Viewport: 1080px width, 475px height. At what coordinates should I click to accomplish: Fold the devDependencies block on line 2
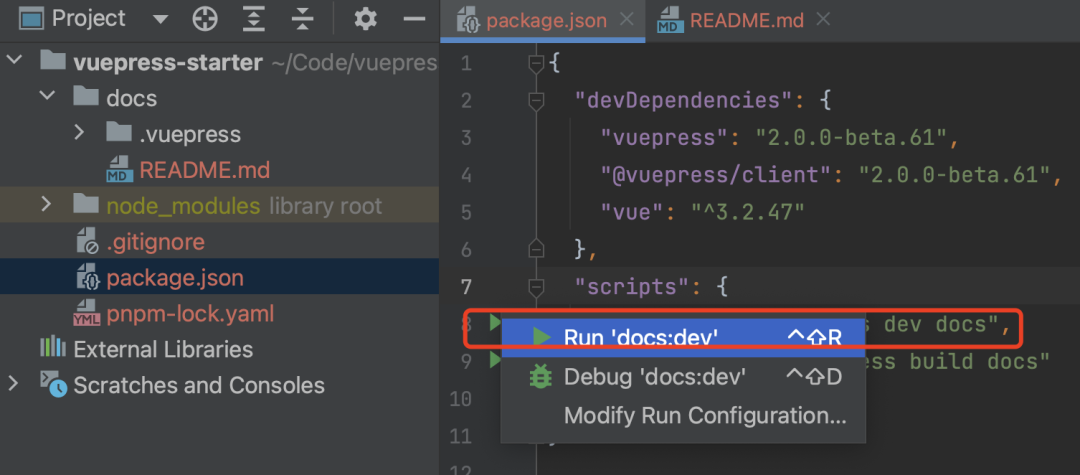pyautogui.click(x=536, y=100)
